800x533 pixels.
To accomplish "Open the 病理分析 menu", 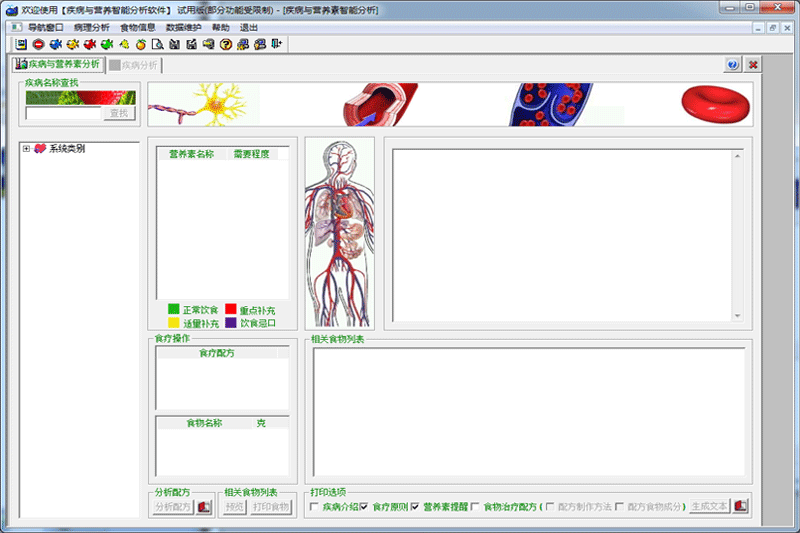I will [x=92, y=28].
